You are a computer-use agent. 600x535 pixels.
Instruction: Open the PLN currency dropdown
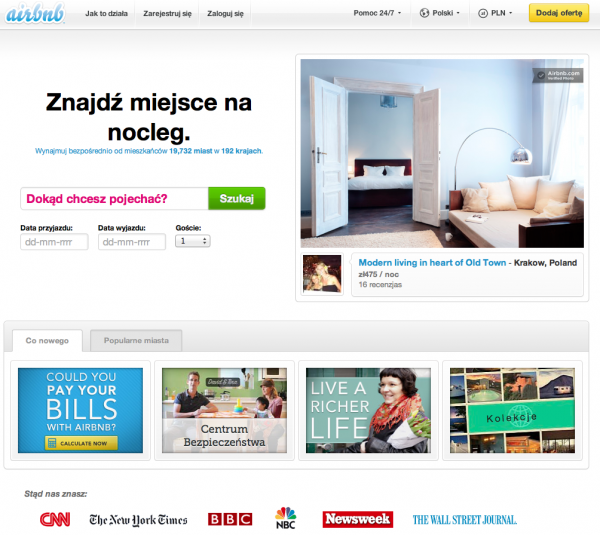pos(495,13)
